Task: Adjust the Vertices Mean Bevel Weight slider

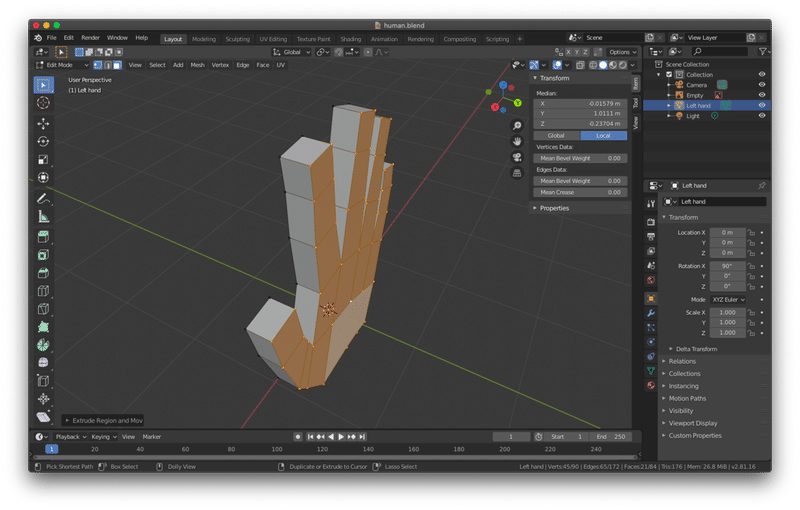Action: coord(581,158)
